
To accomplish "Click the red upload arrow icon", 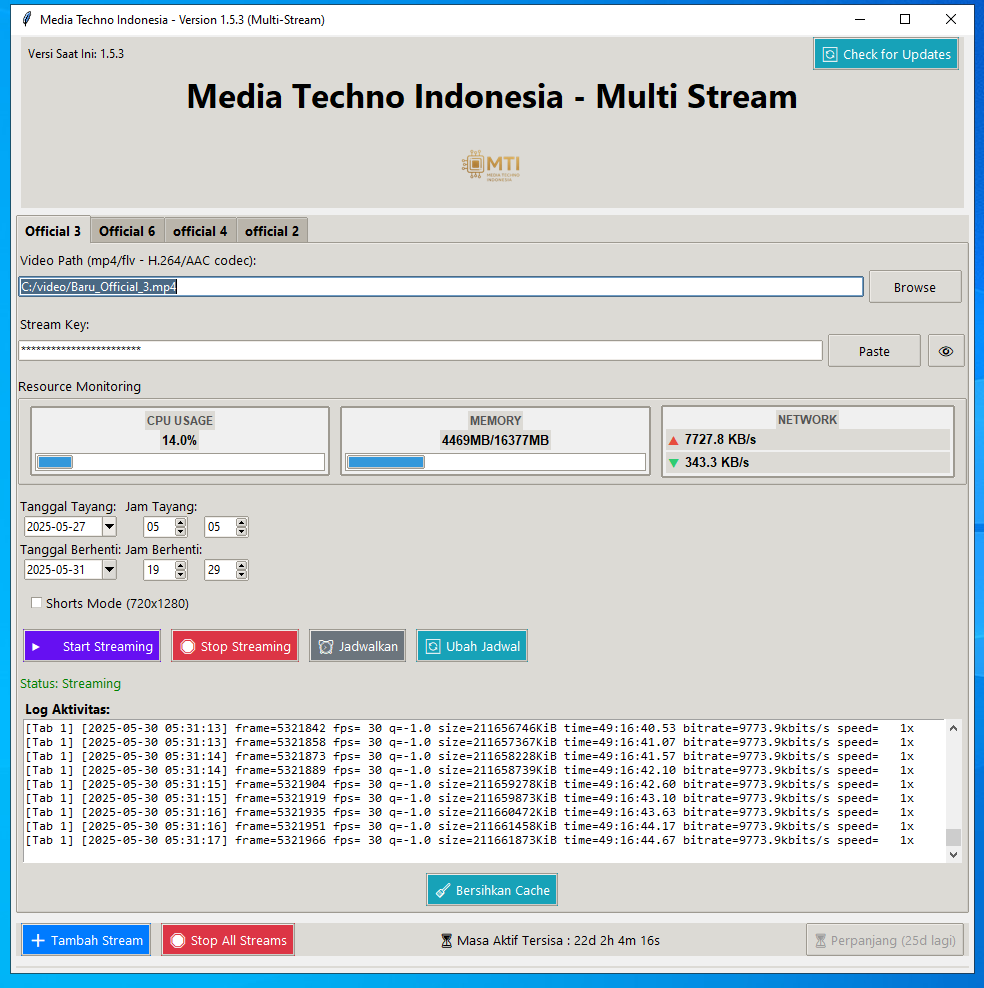I will coord(673,440).
